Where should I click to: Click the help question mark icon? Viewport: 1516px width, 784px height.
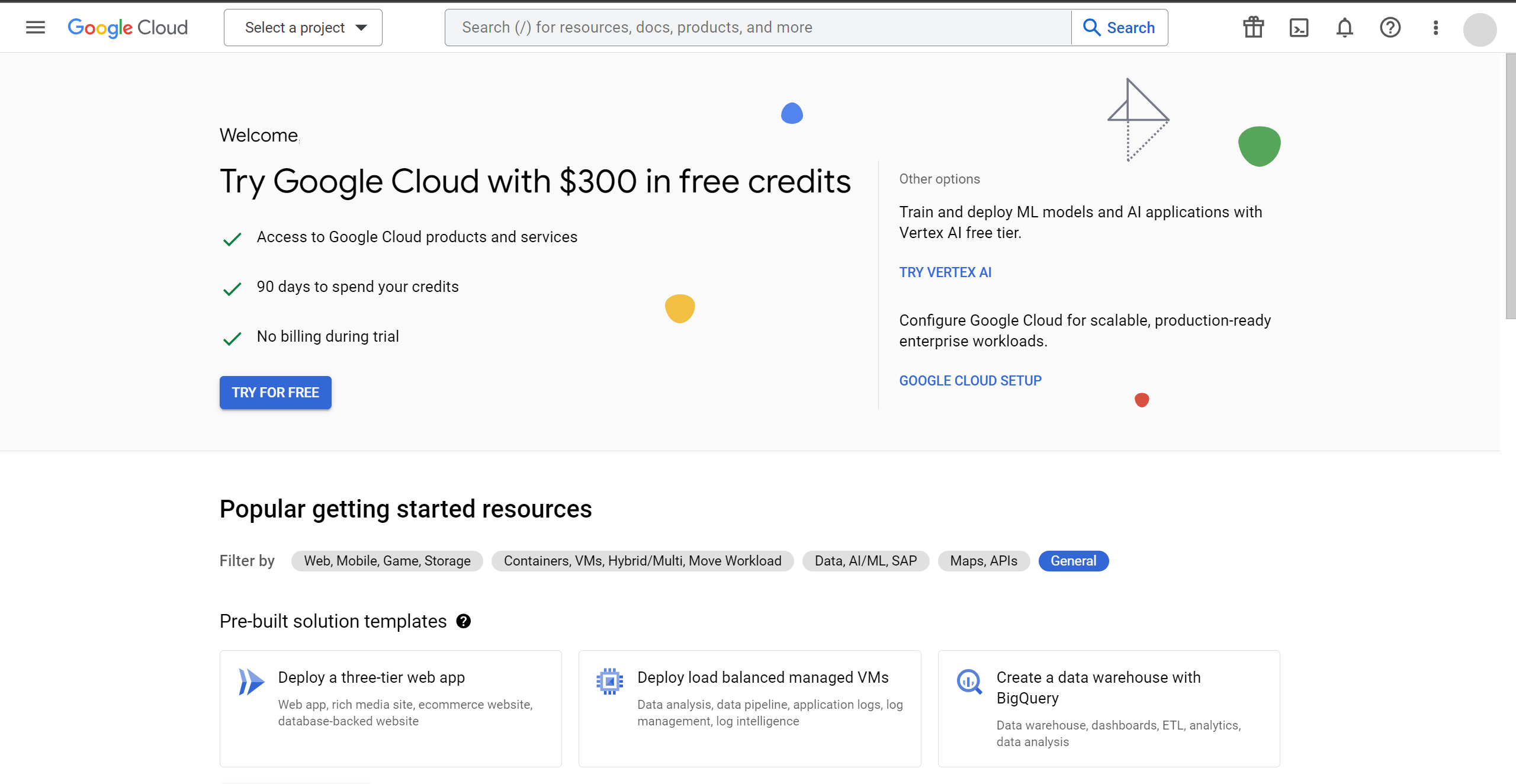(1390, 27)
